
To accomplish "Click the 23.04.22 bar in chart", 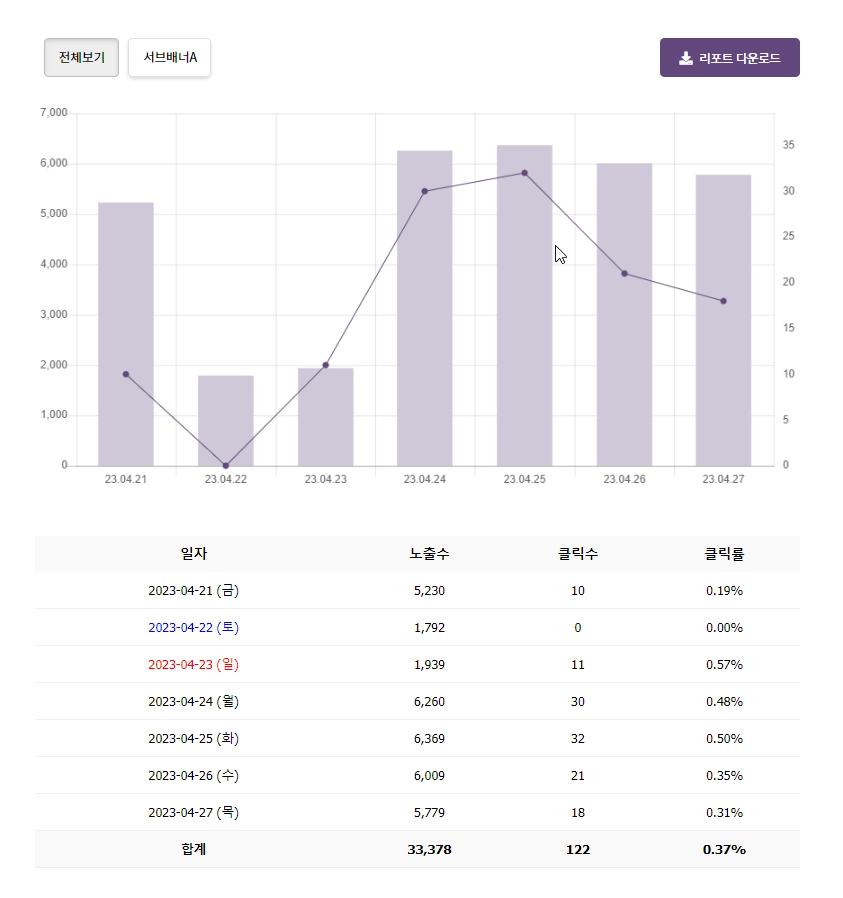I will [226, 420].
